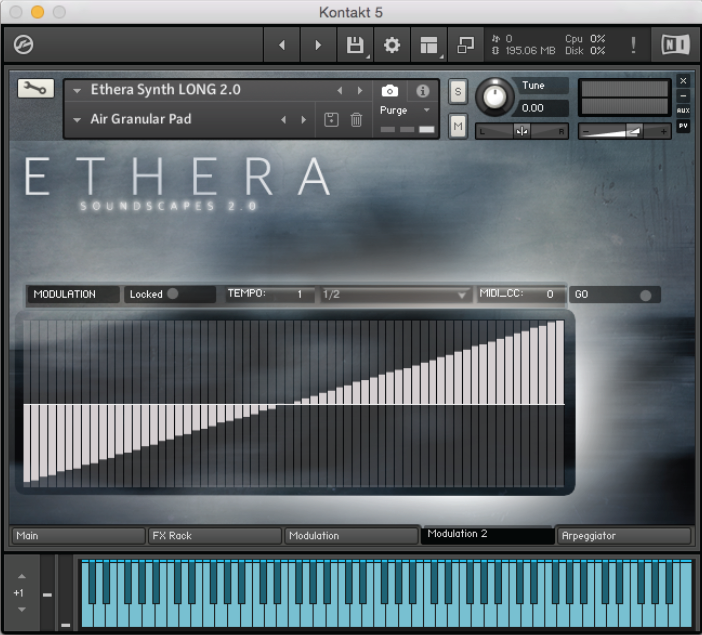Open the save floppy disk menu
702x635 pixels.
(355, 45)
